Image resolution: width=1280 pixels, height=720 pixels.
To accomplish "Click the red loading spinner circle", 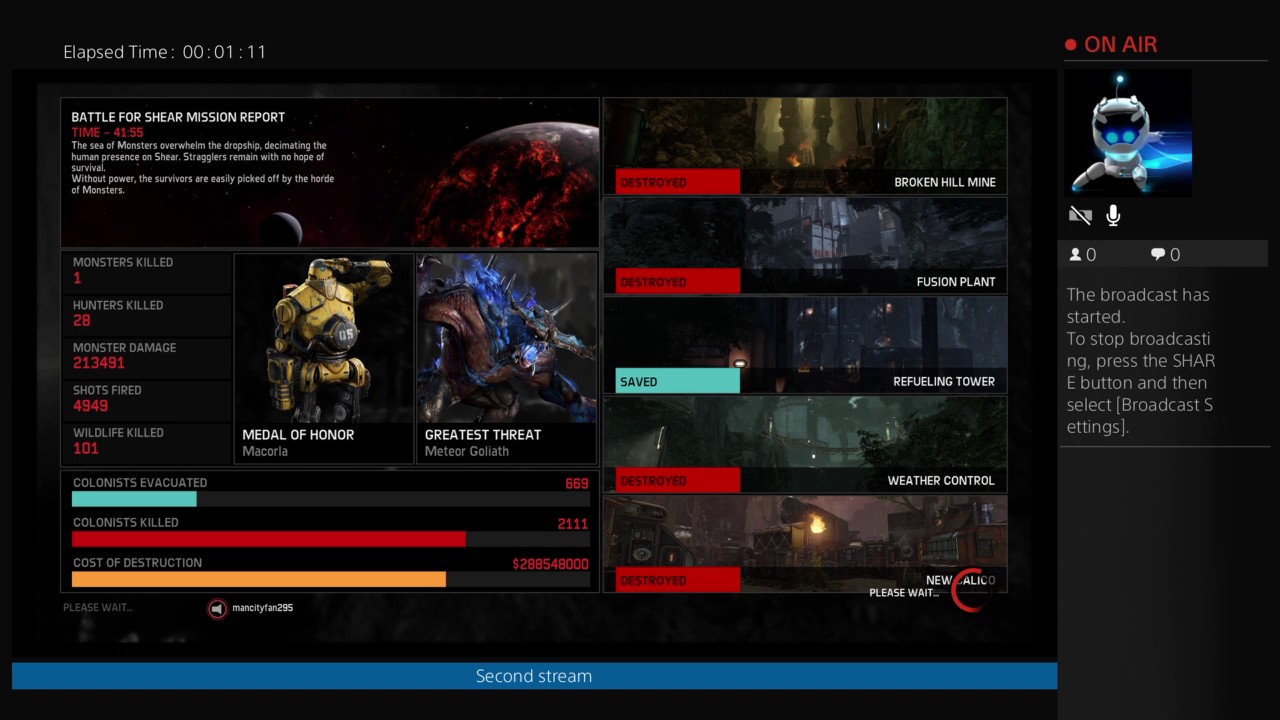I will pos(971,591).
